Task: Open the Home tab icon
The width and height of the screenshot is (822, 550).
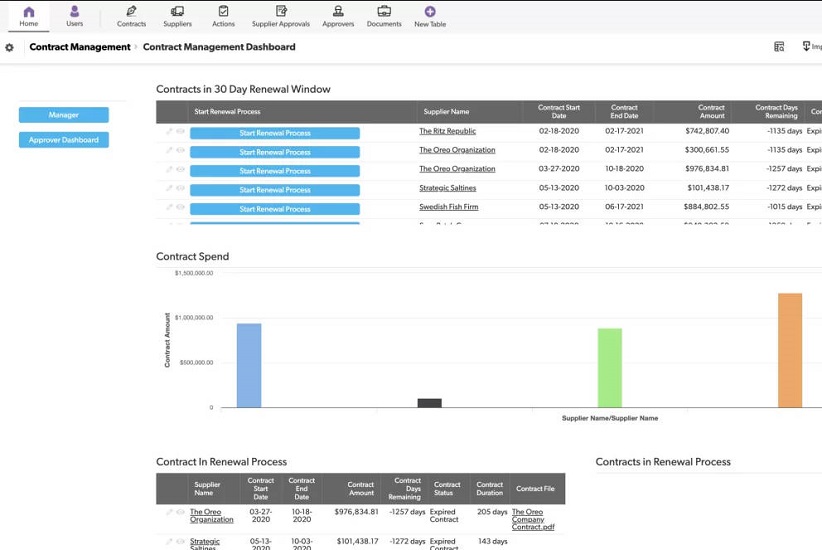Action: (29, 12)
